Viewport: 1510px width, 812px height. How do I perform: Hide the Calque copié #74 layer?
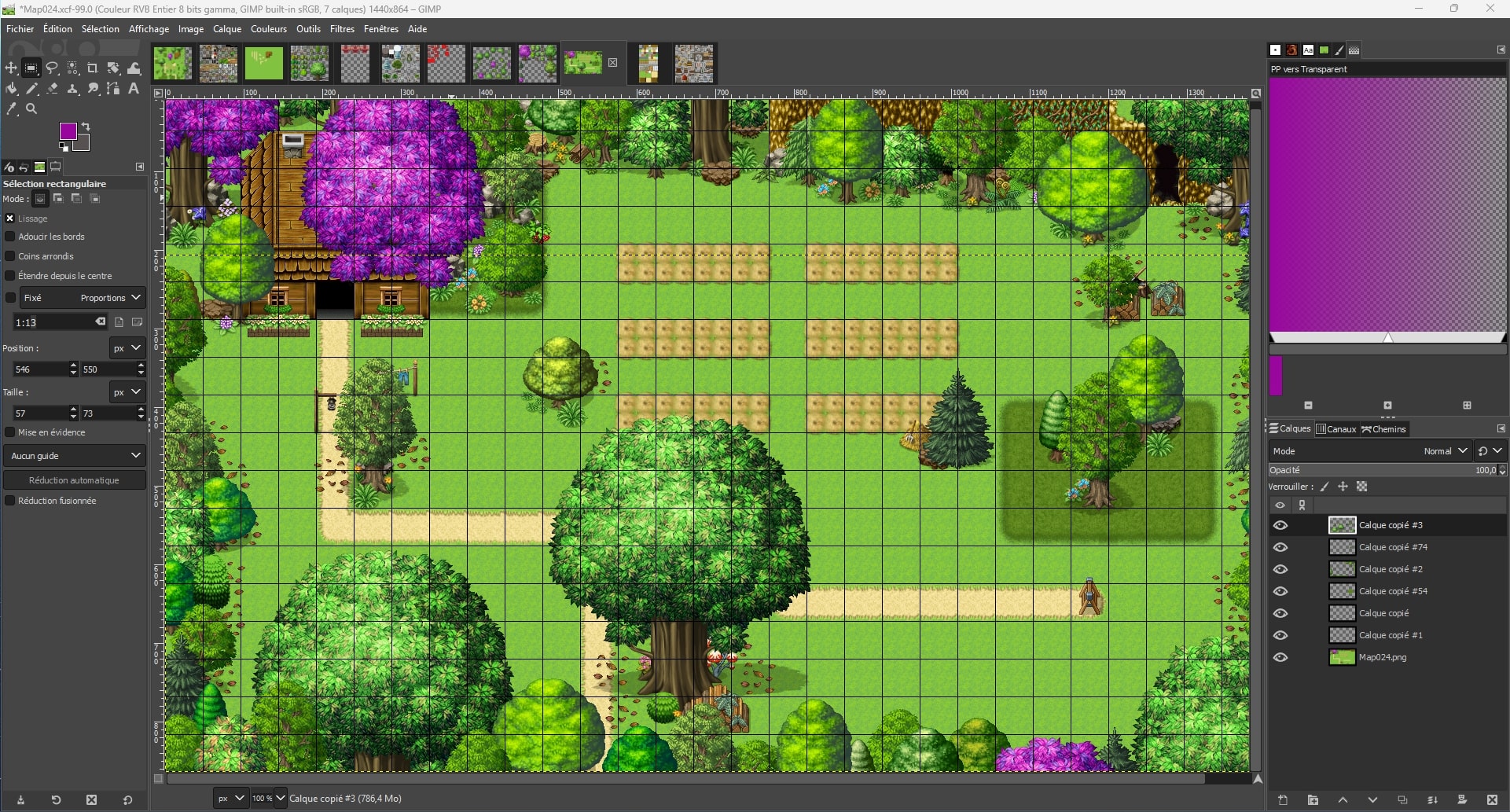(1280, 547)
